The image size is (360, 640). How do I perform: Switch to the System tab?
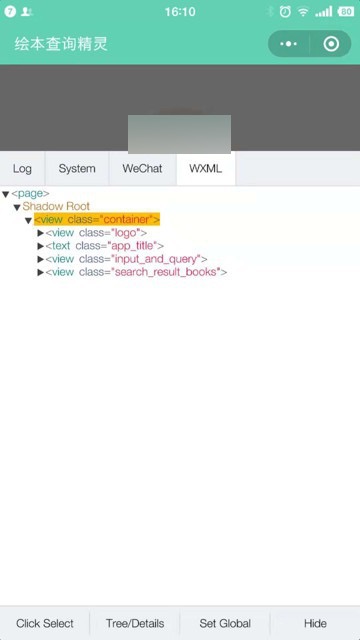[77, 169]
